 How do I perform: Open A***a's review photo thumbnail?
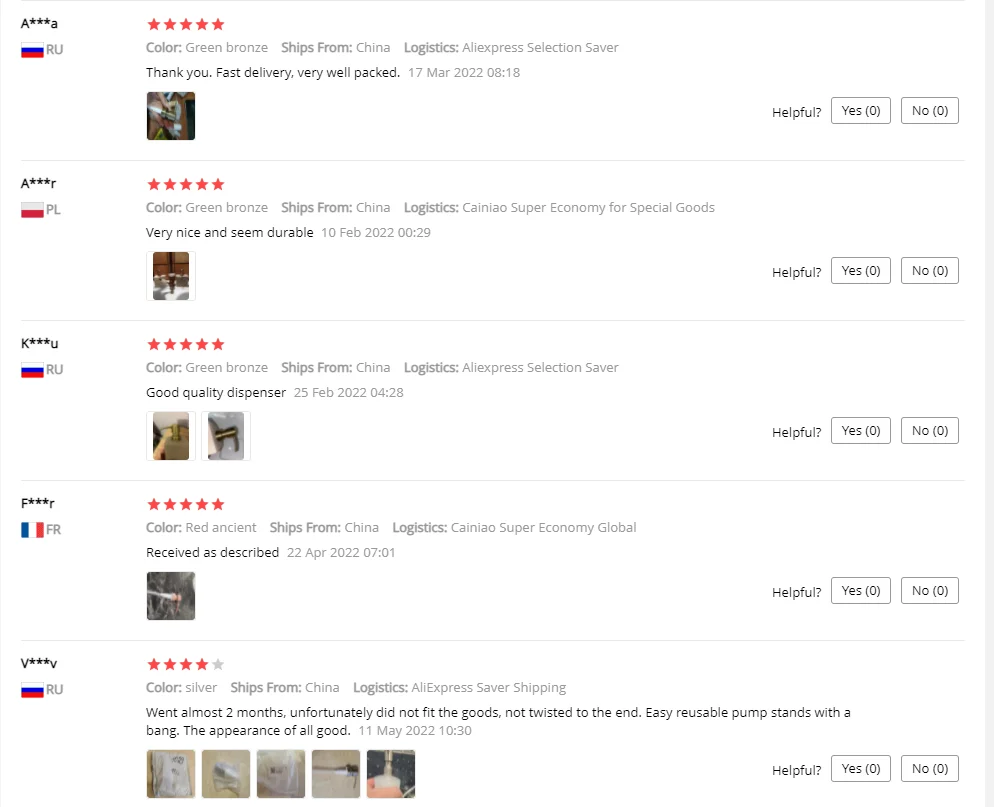tap(171, 116)
